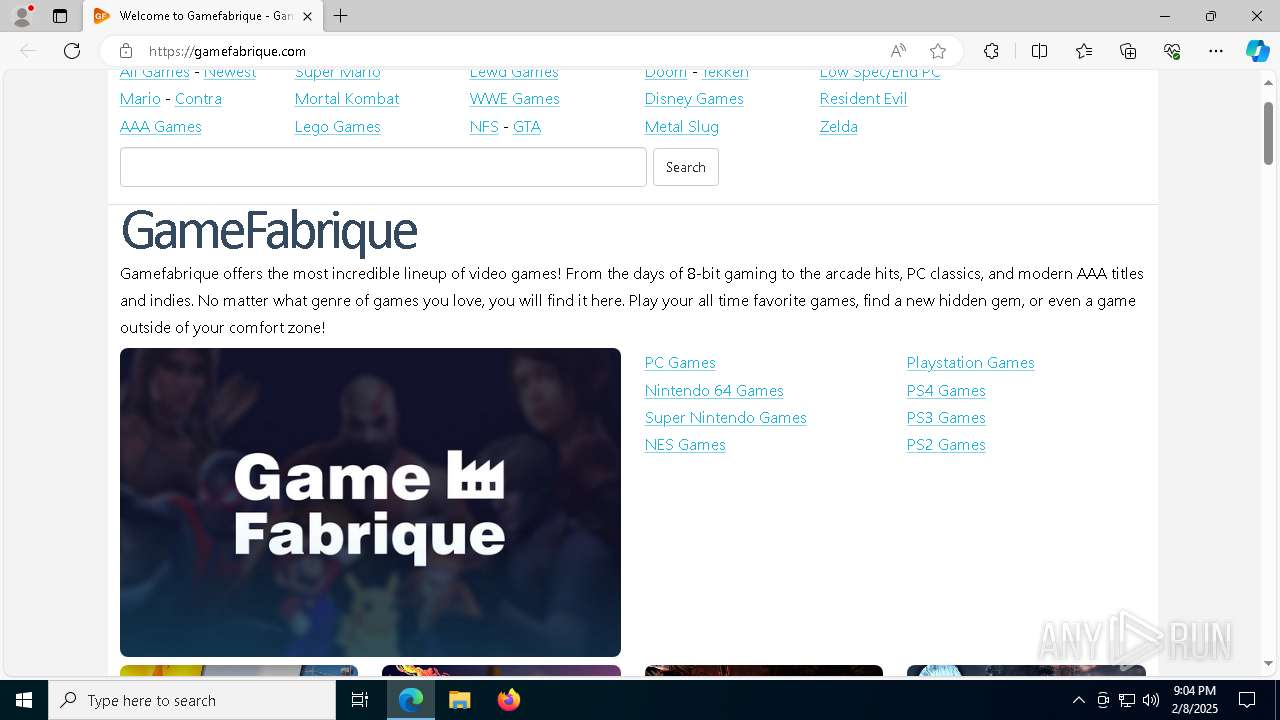Click the Read aloud icon

click(898, 51)
